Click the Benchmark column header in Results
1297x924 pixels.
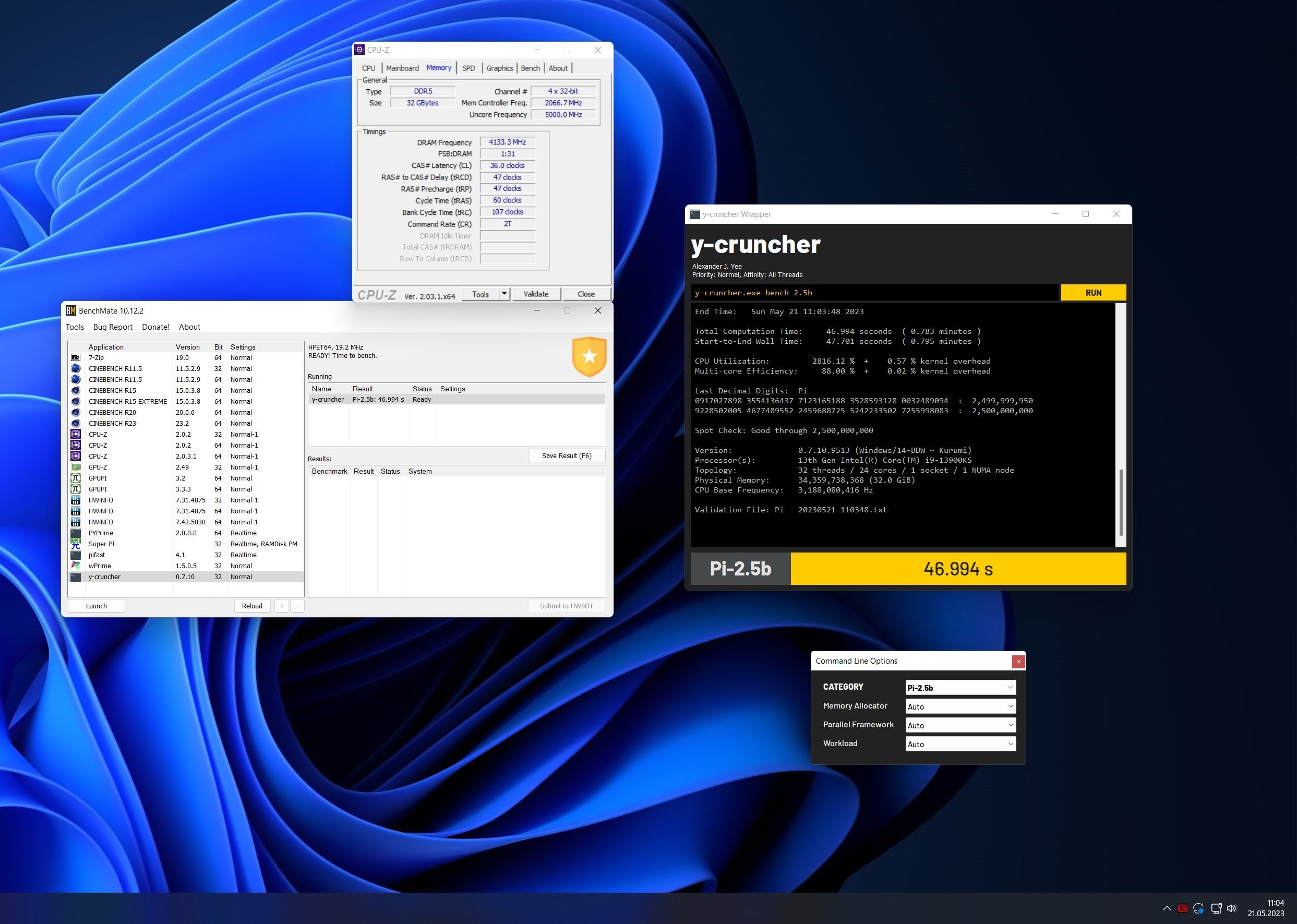329,472
